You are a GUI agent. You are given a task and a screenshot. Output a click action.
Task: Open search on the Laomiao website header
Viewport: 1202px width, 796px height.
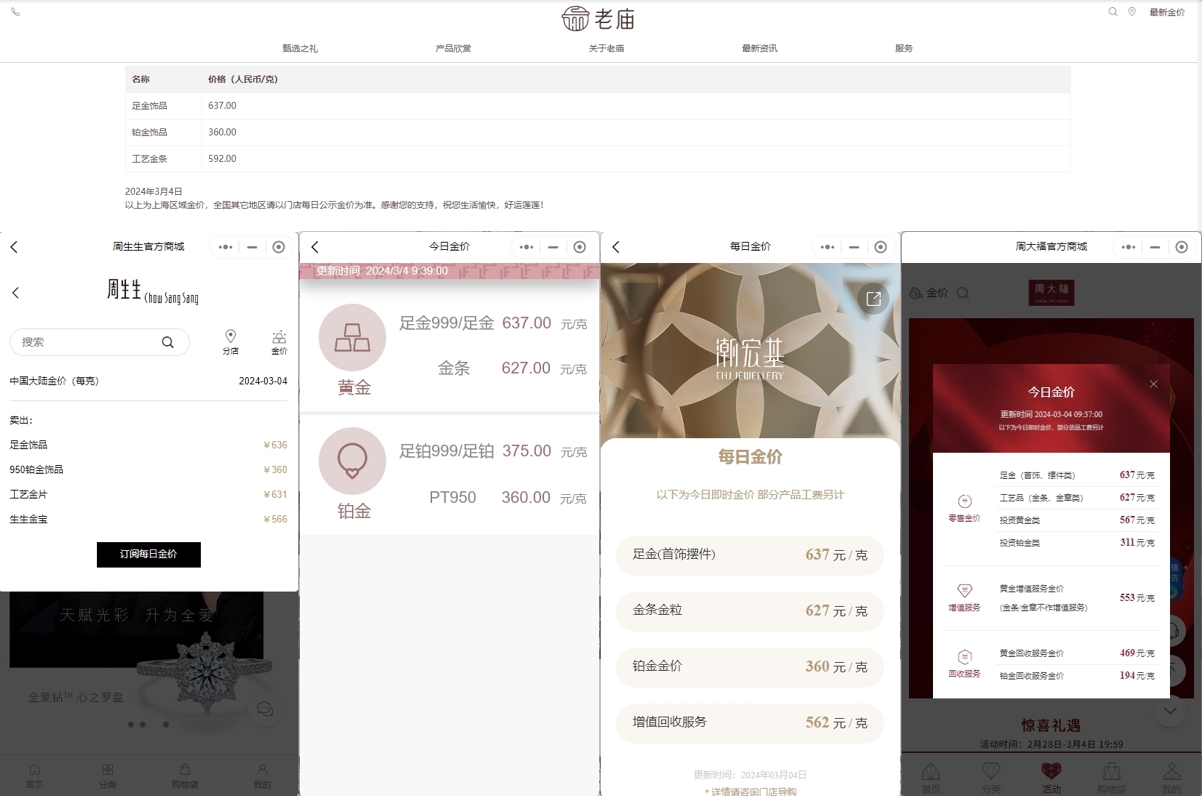[x=1112, y=12]
